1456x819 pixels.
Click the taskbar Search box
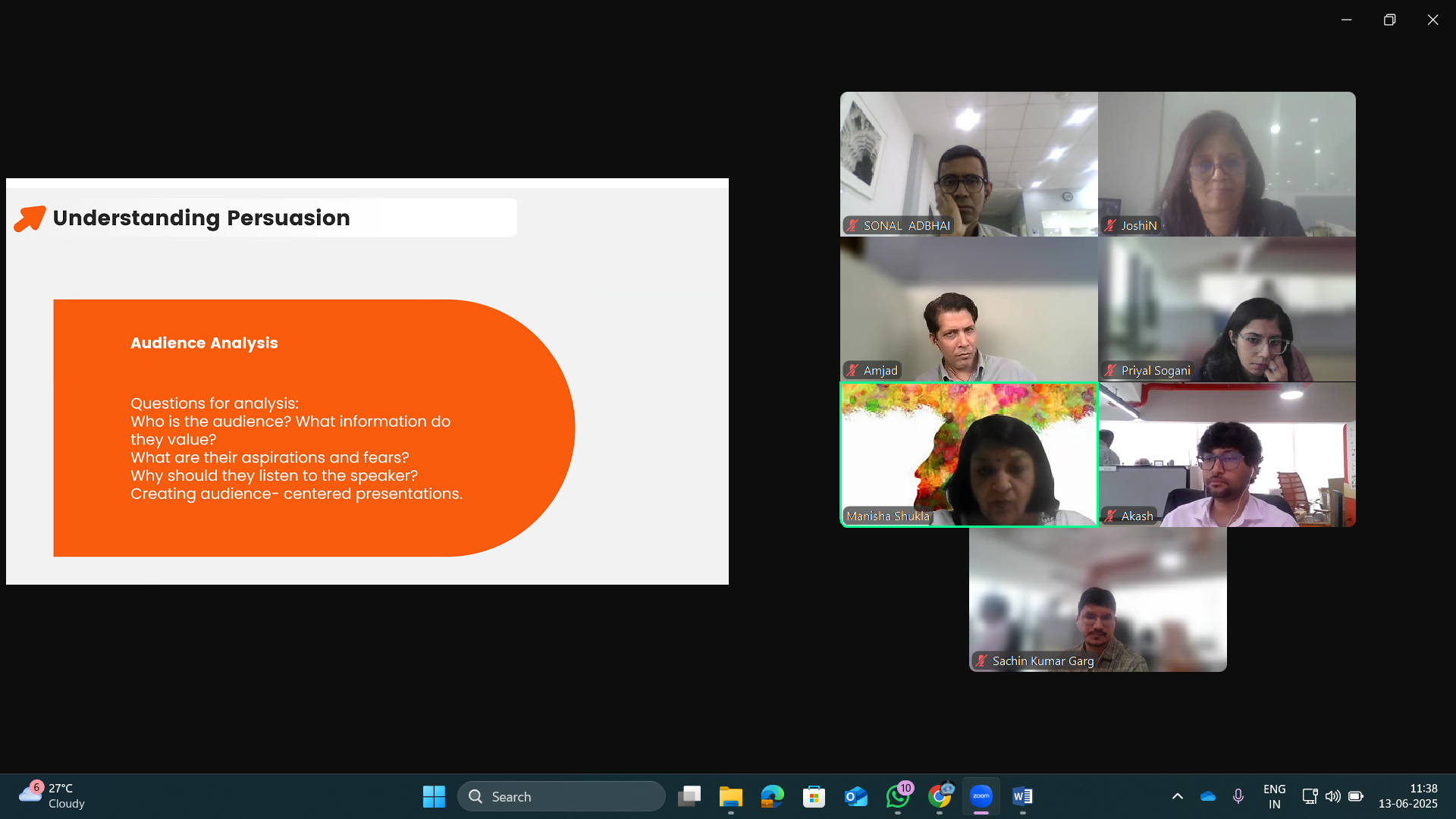[x=561, y=796]
